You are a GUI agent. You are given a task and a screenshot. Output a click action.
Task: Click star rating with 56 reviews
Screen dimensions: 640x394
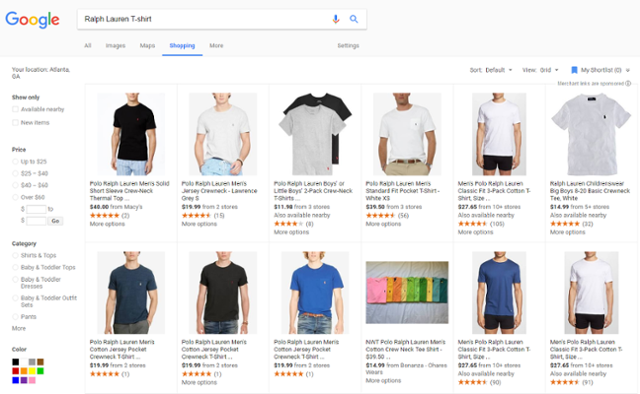380,216
